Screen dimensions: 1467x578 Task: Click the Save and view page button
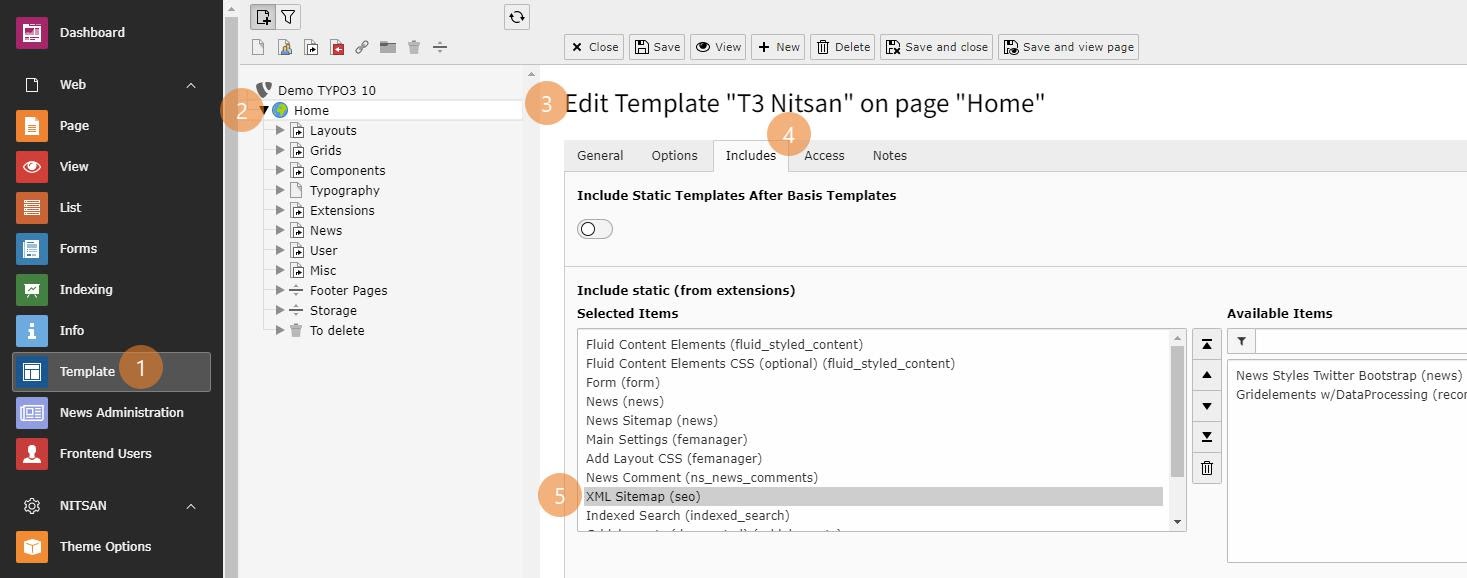pos(1067,46)
